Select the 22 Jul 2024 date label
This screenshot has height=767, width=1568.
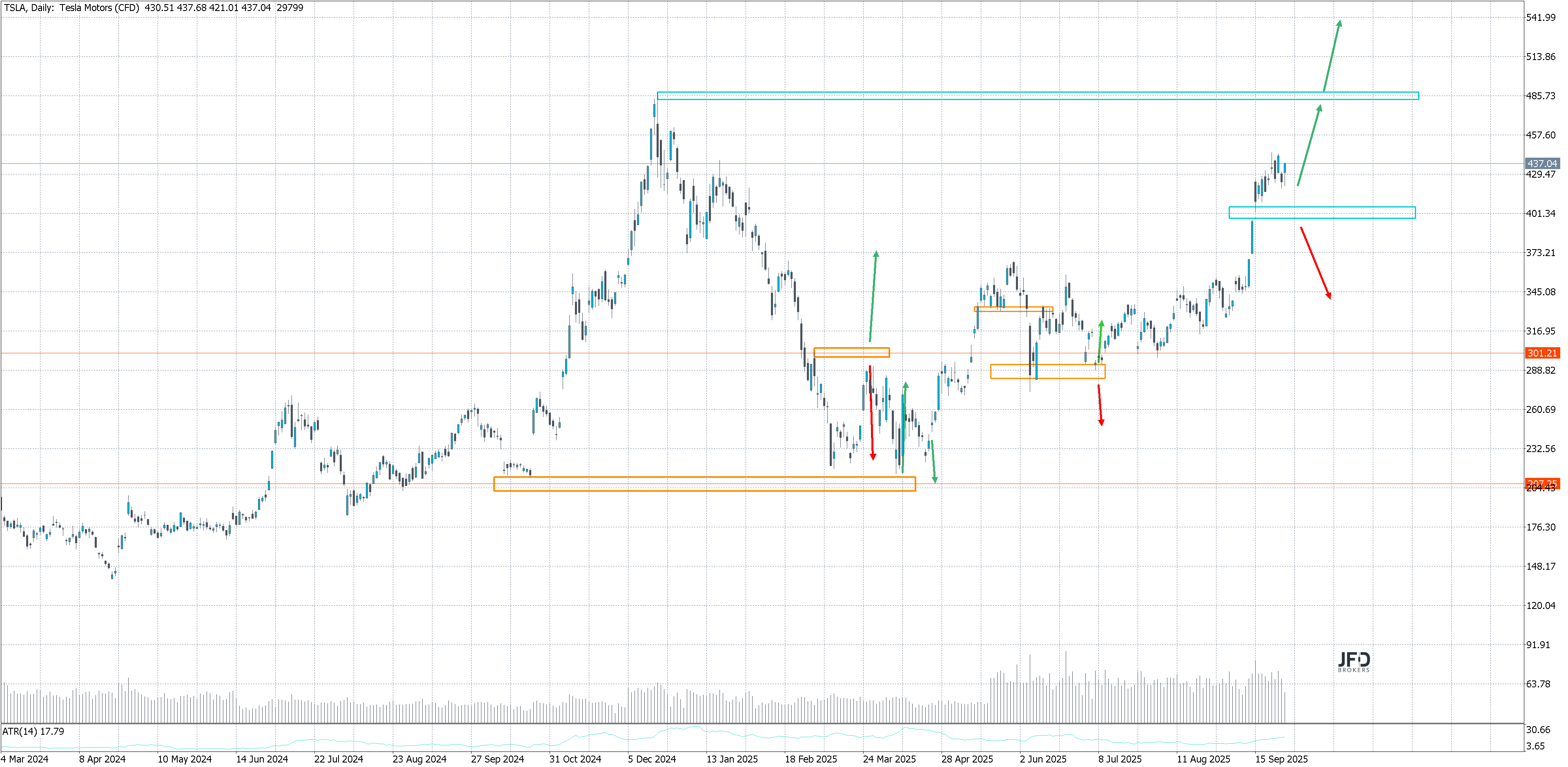coord(339,759)
